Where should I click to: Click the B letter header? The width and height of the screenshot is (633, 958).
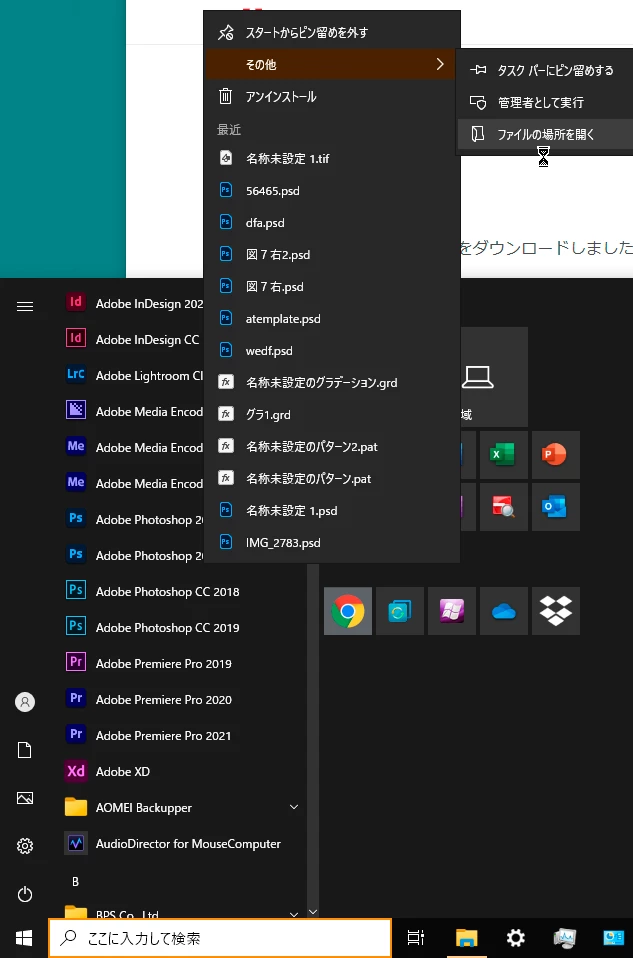tap(76, 882)
